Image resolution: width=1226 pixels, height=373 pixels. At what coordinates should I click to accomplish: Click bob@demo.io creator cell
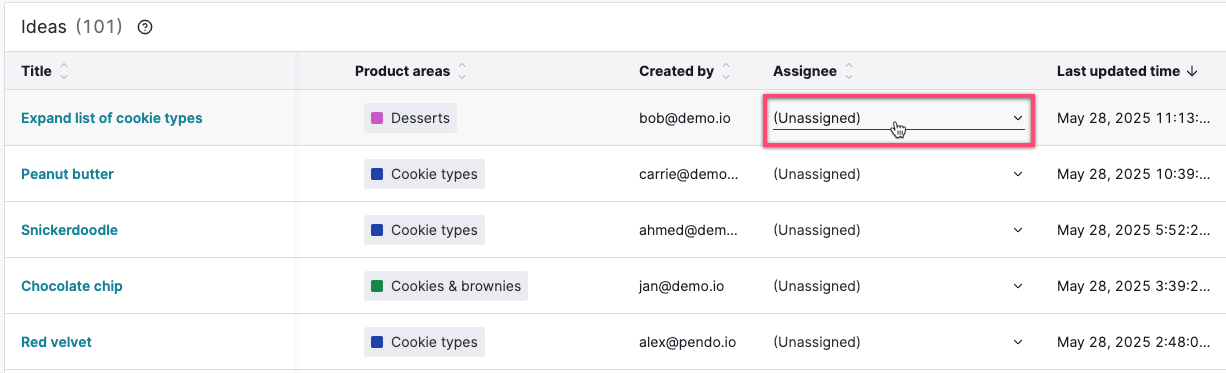pyautogui.click(x=685, y=118)
